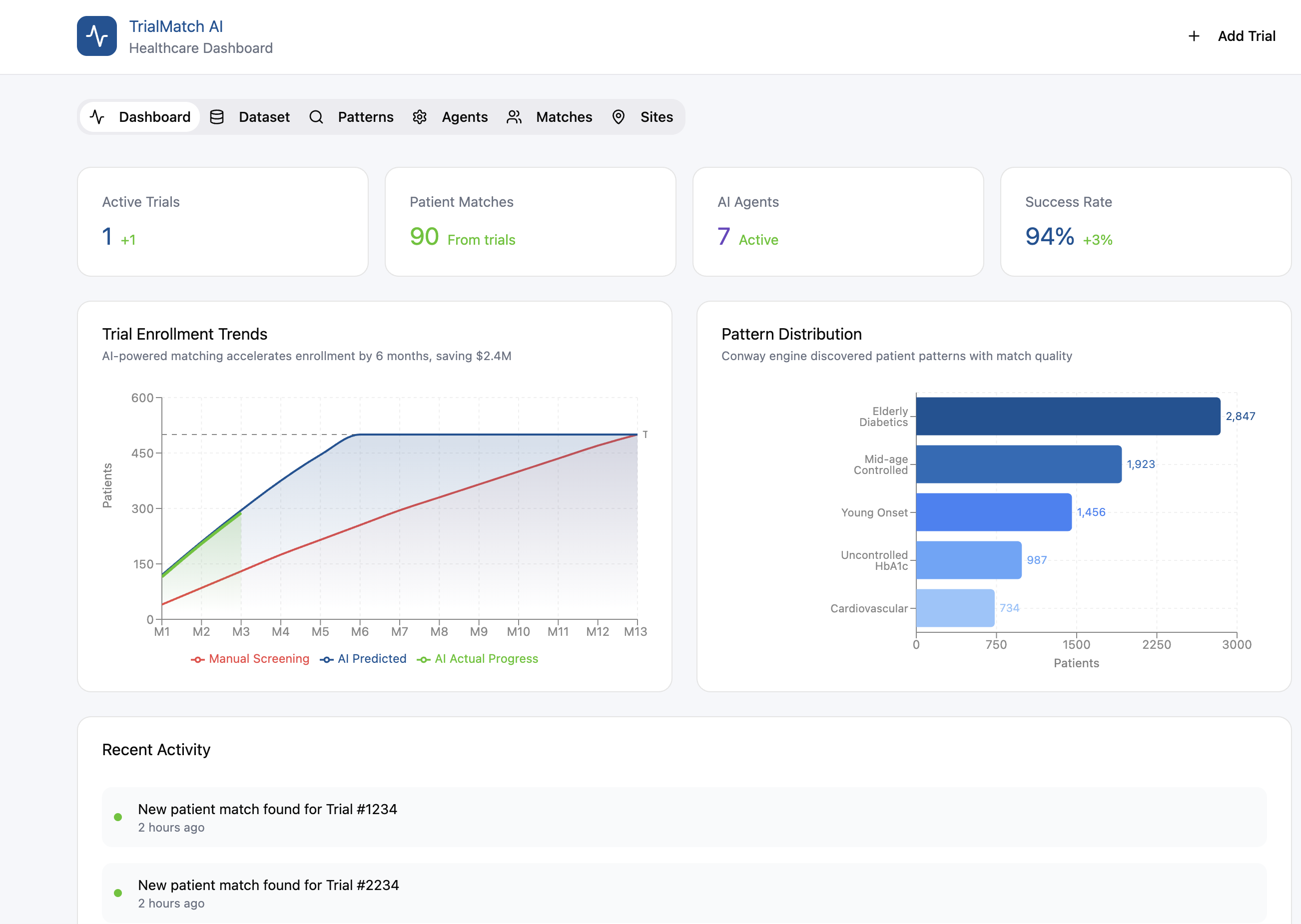Screen dimensions: 1301x924
Task: Open the Active Trials stat card
Action: [x=222, y=221]
